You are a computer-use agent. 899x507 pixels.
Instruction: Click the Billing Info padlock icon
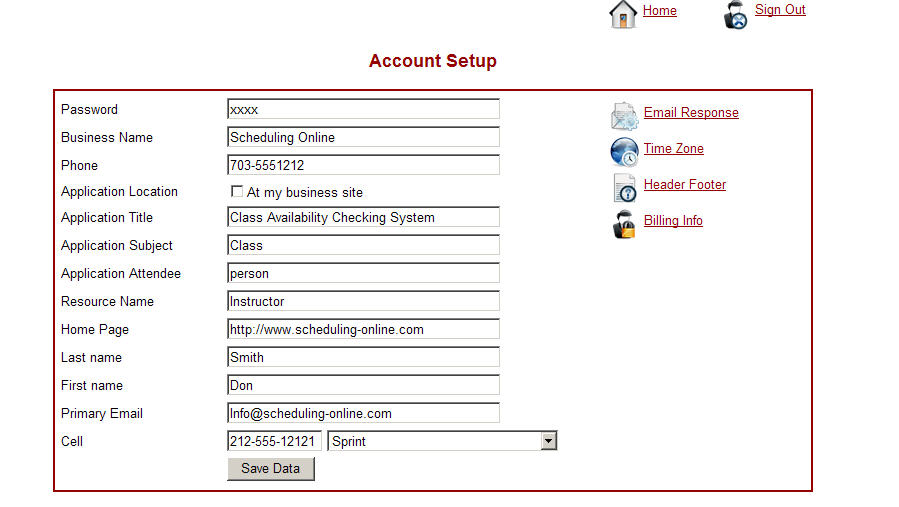click(x=624, y=224)
